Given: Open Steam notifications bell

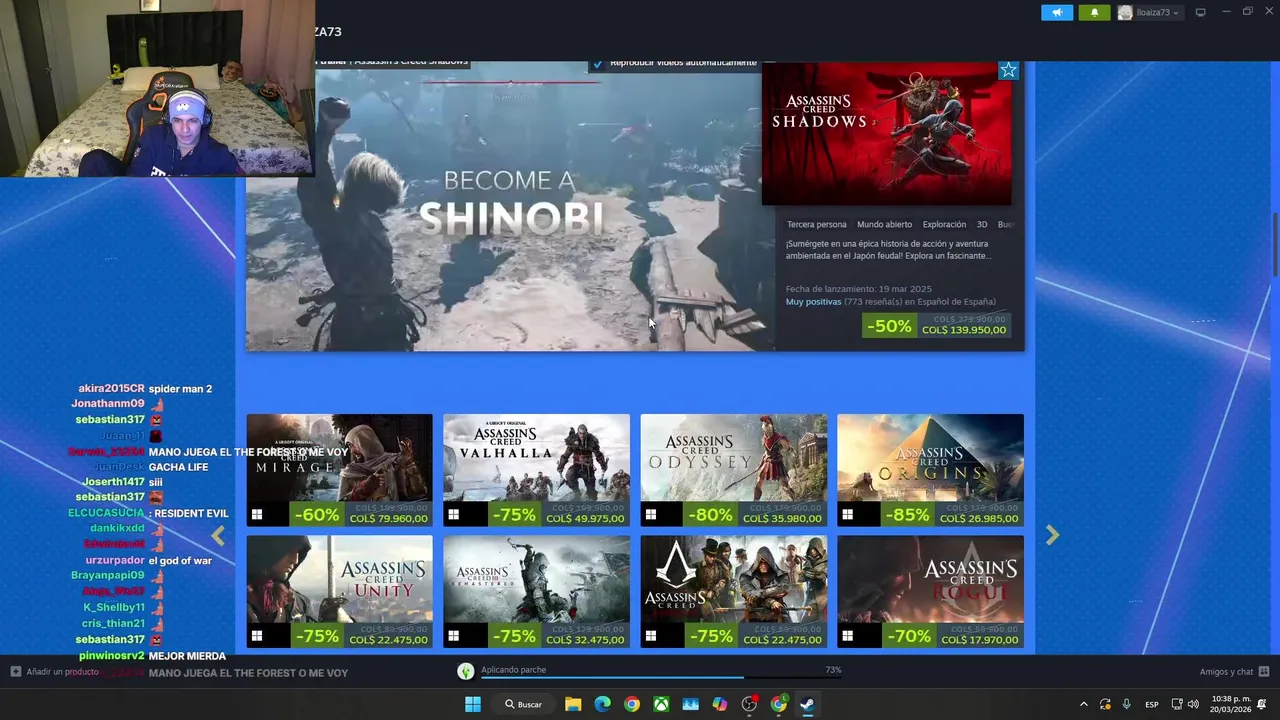Looking at the screenshot, I should tap(1094, 13).
